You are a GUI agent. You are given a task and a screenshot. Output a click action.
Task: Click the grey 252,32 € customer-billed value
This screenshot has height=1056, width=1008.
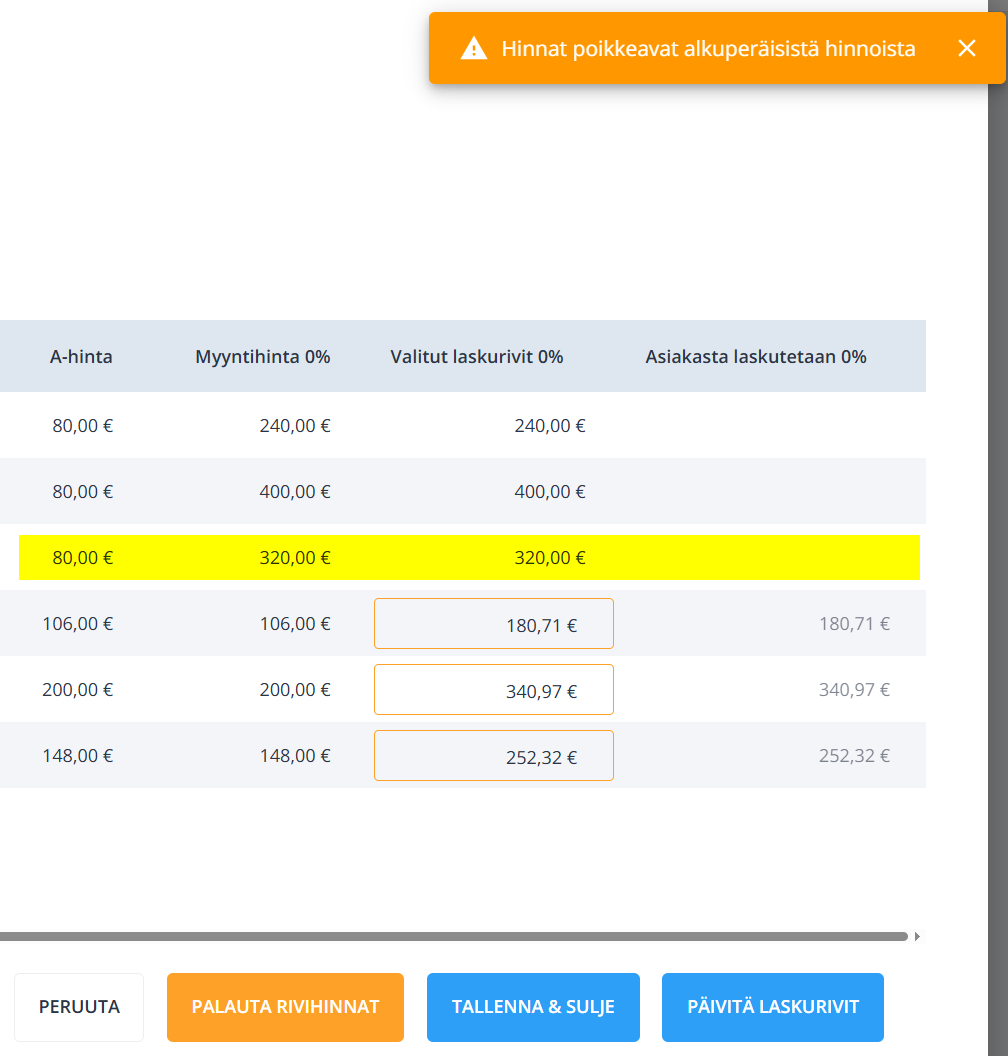pos(854,756)
